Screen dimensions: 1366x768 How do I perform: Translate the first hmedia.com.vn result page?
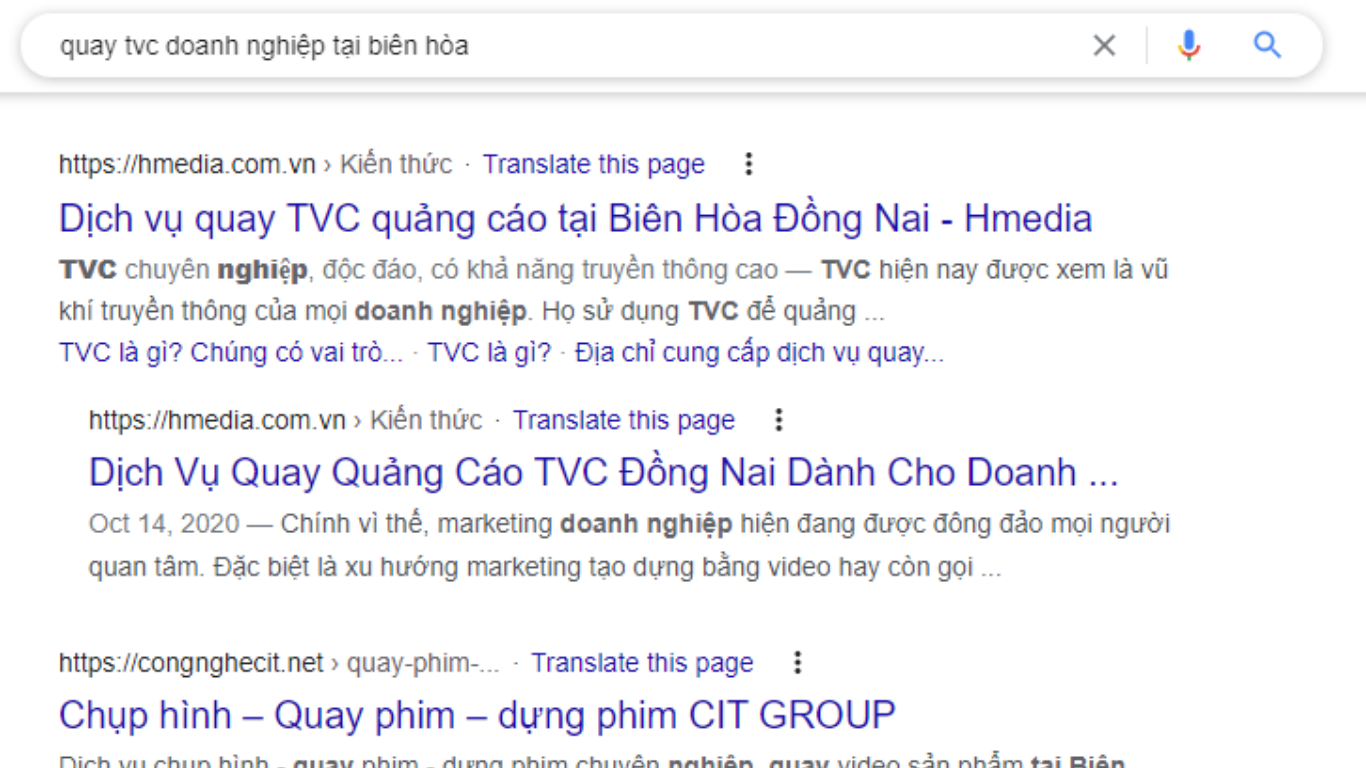[x=594, y=164]
